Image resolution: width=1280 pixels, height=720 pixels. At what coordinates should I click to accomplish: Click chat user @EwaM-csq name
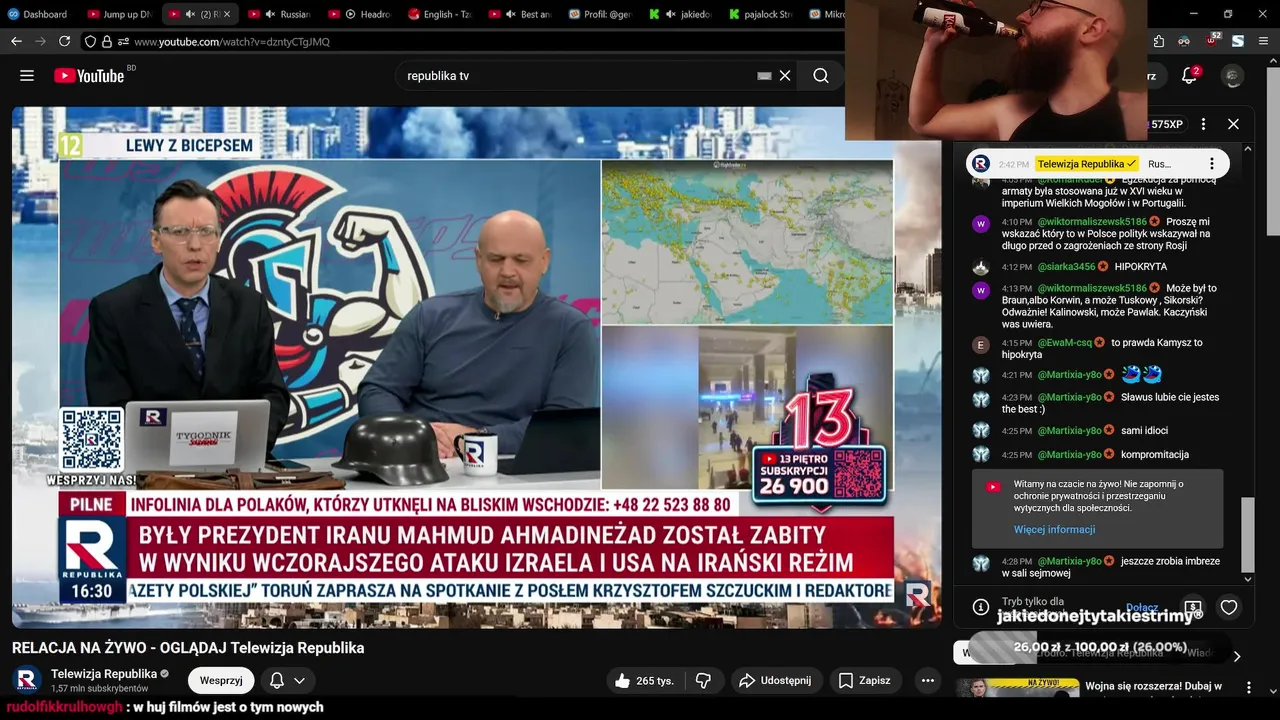click(x=1064, y=342)
